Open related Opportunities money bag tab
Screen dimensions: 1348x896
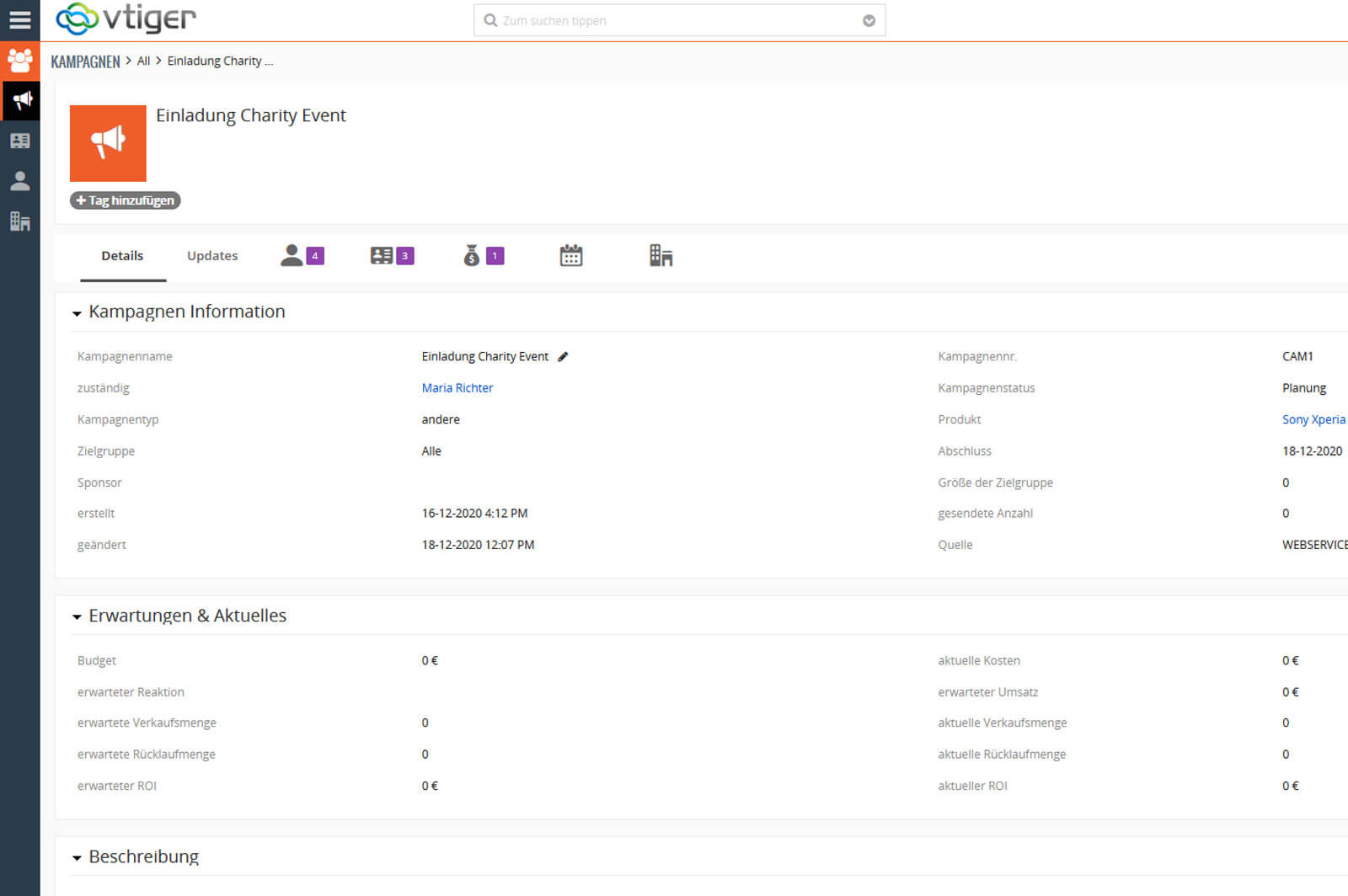click(x=483, y=256)
